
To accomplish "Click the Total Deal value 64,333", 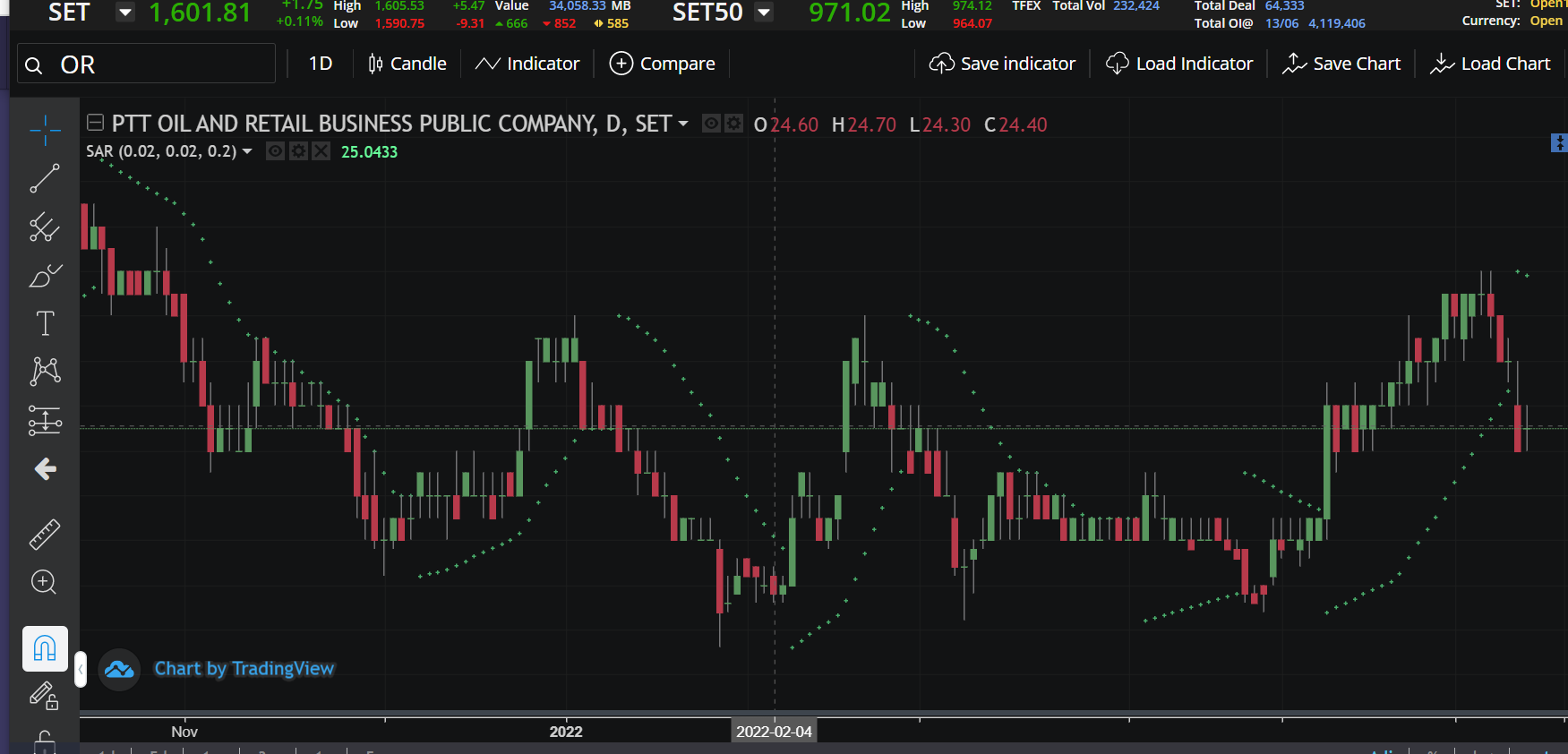I will coord(1284,6).
